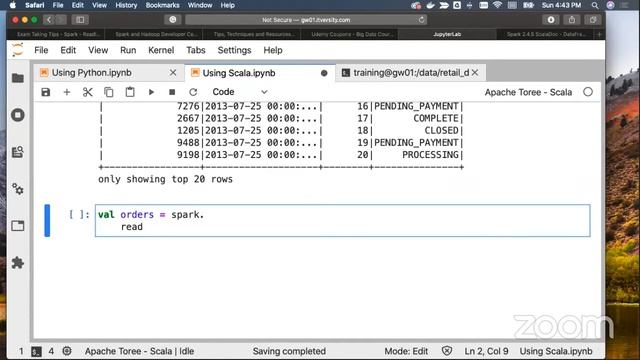Switch to the Safari JupyterLab browser tab
Image resolution: width=640 pixels, height=360 pixels.
[447, 34]
